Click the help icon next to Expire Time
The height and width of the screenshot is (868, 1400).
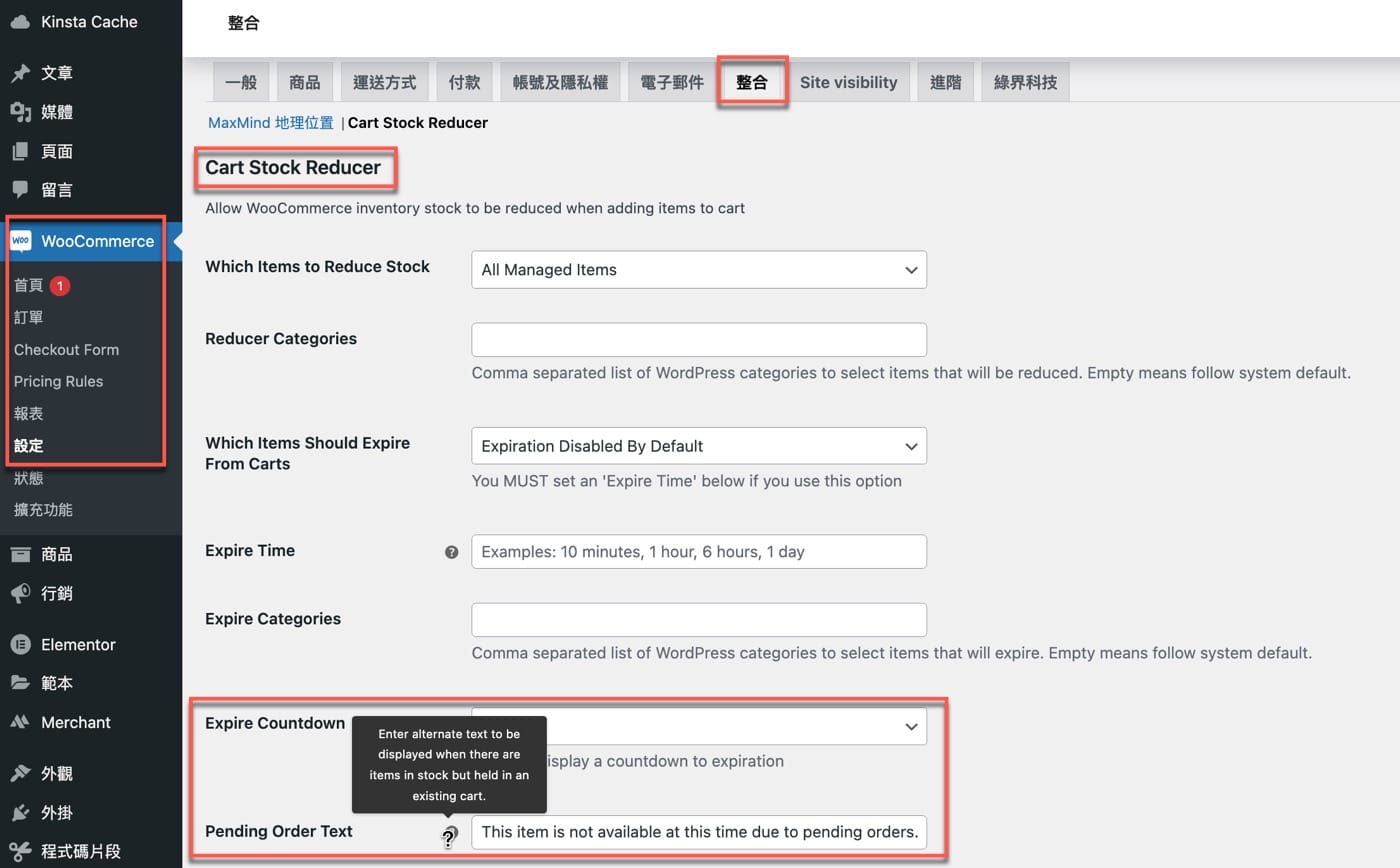point(452,551)
